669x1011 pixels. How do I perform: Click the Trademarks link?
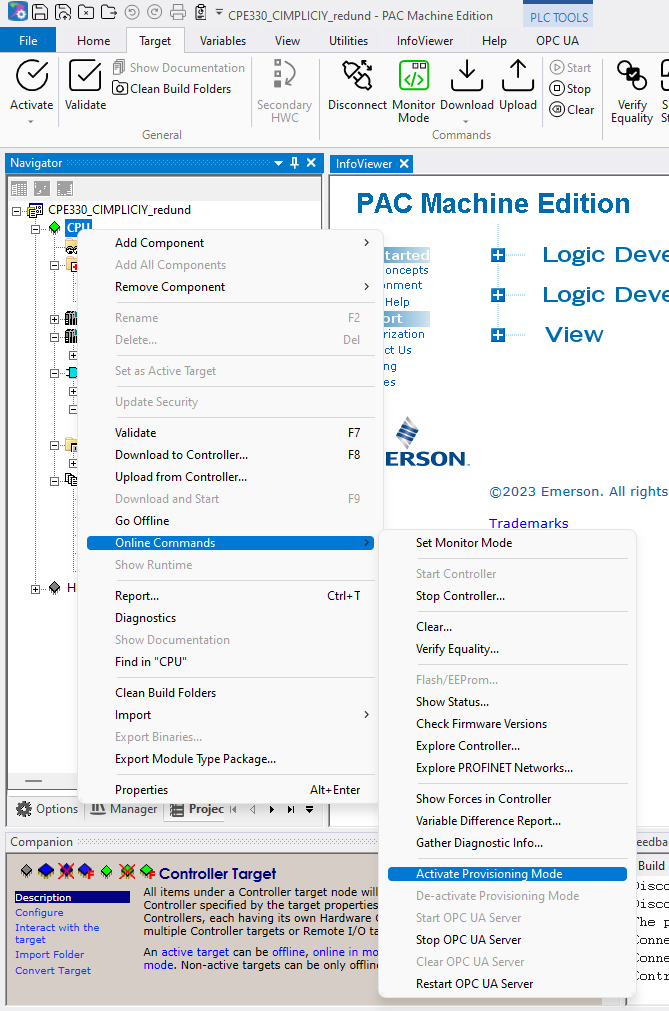click(x=528, y=523)
